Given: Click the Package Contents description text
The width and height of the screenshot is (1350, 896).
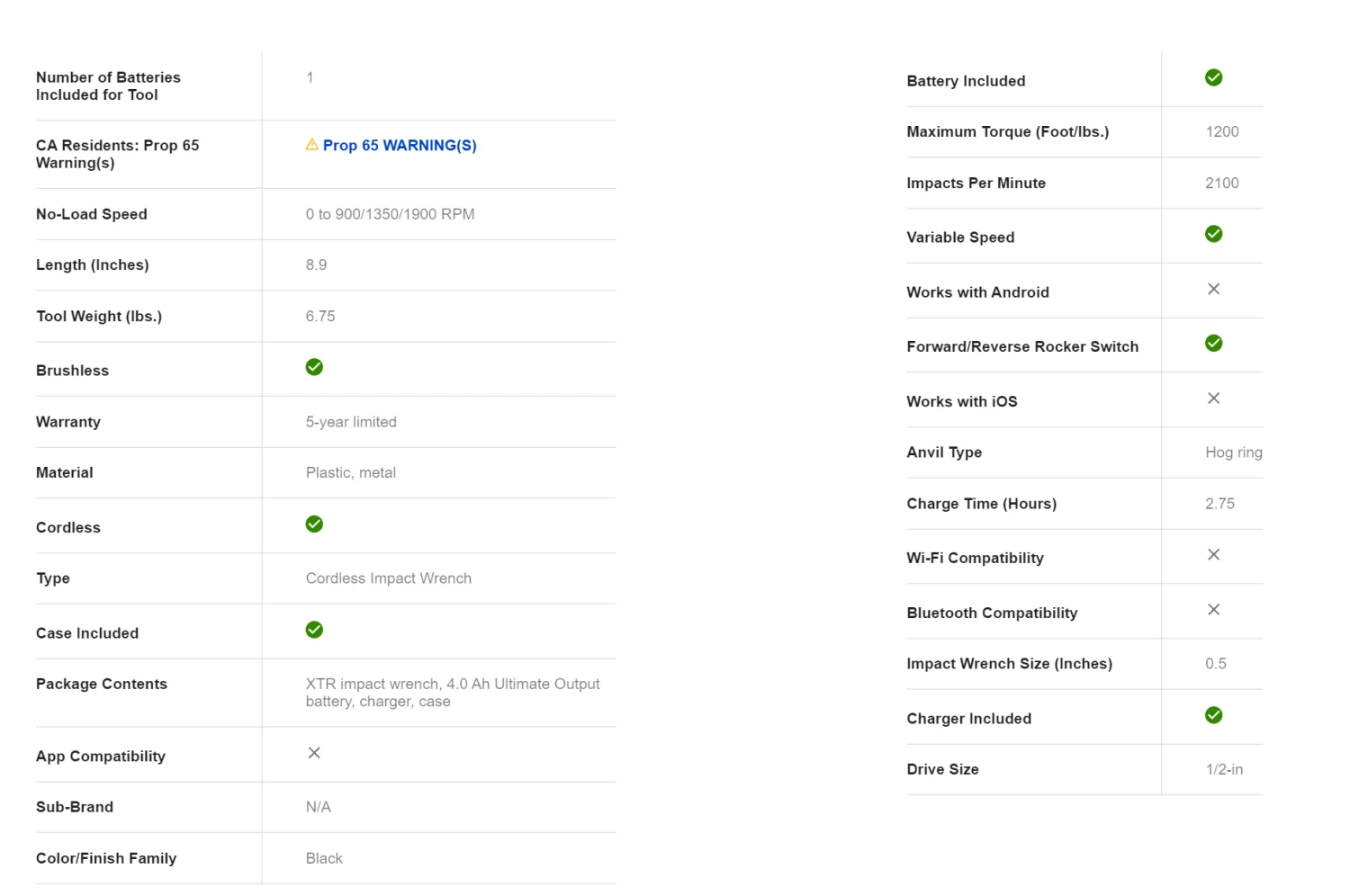Looking at the screenshot, I should click(x=452, y=693).
